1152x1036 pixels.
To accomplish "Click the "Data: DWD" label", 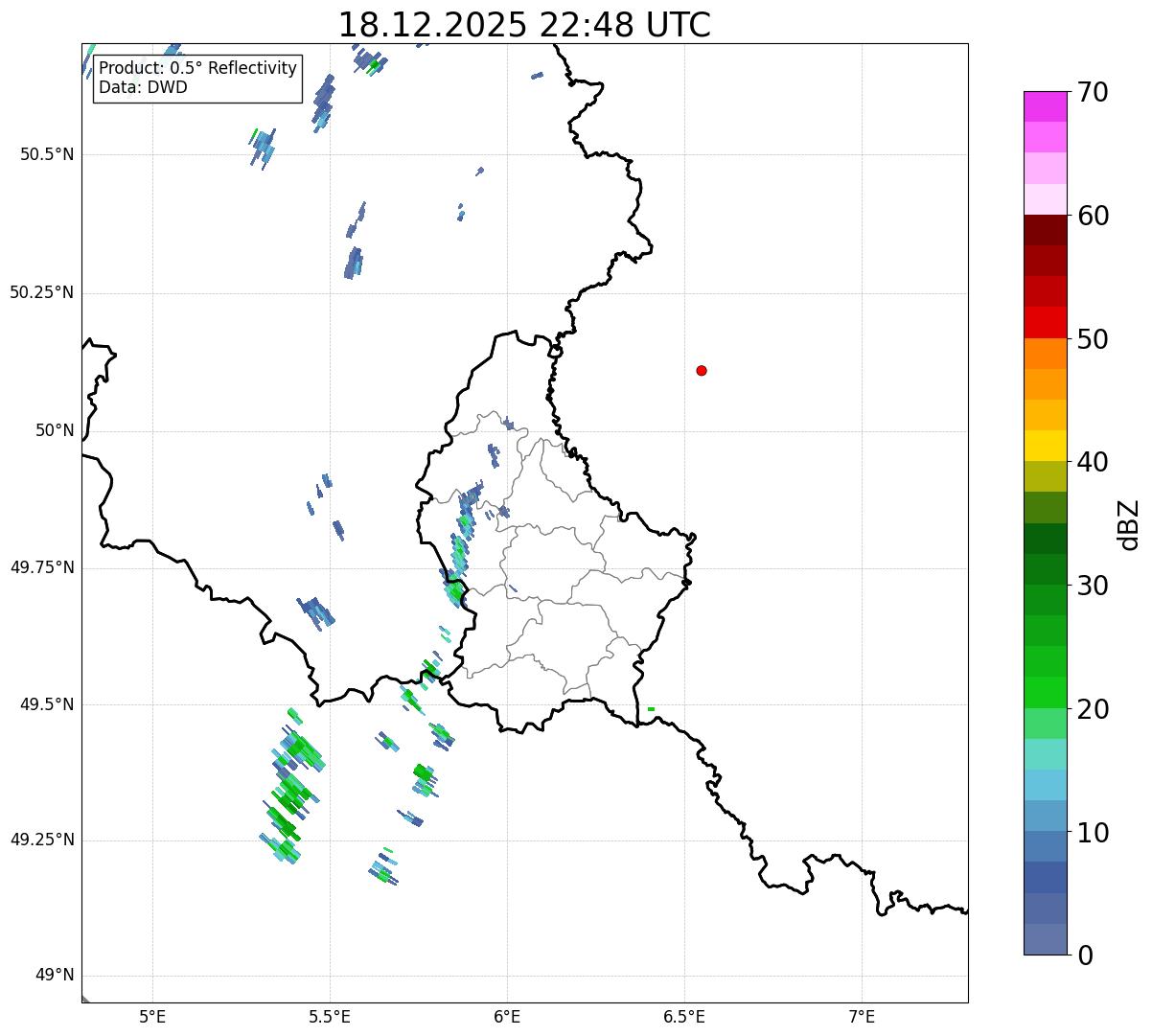I will point(143,88).
